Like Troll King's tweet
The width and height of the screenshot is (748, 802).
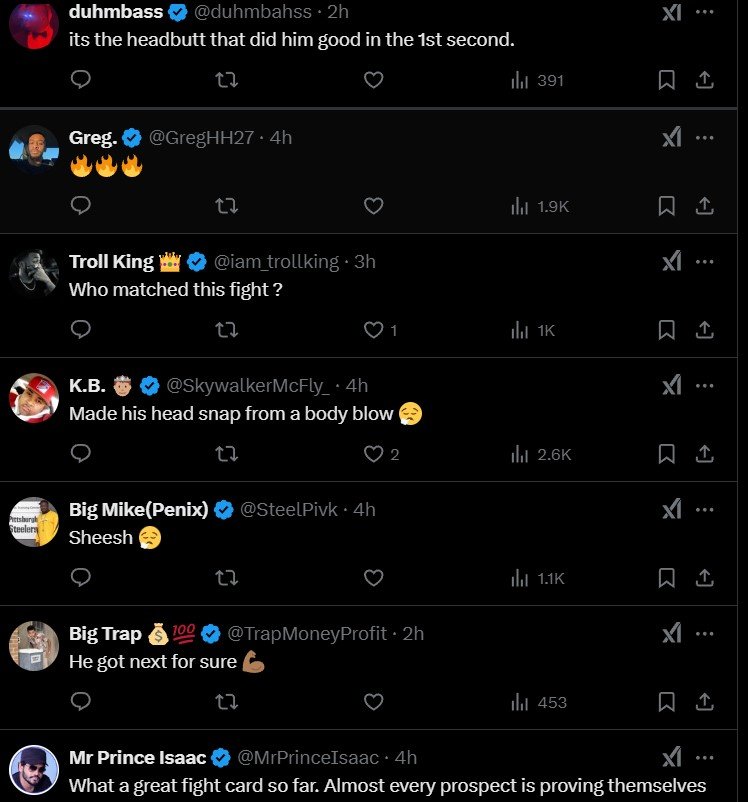click(x=373, y=329)
